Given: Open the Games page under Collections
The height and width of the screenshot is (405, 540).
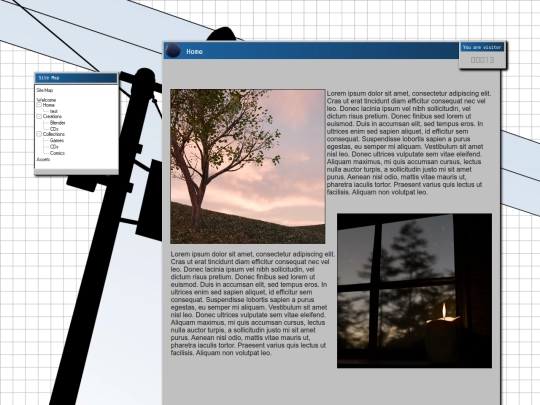Looking at the screenshot, I should pos(56,141).
